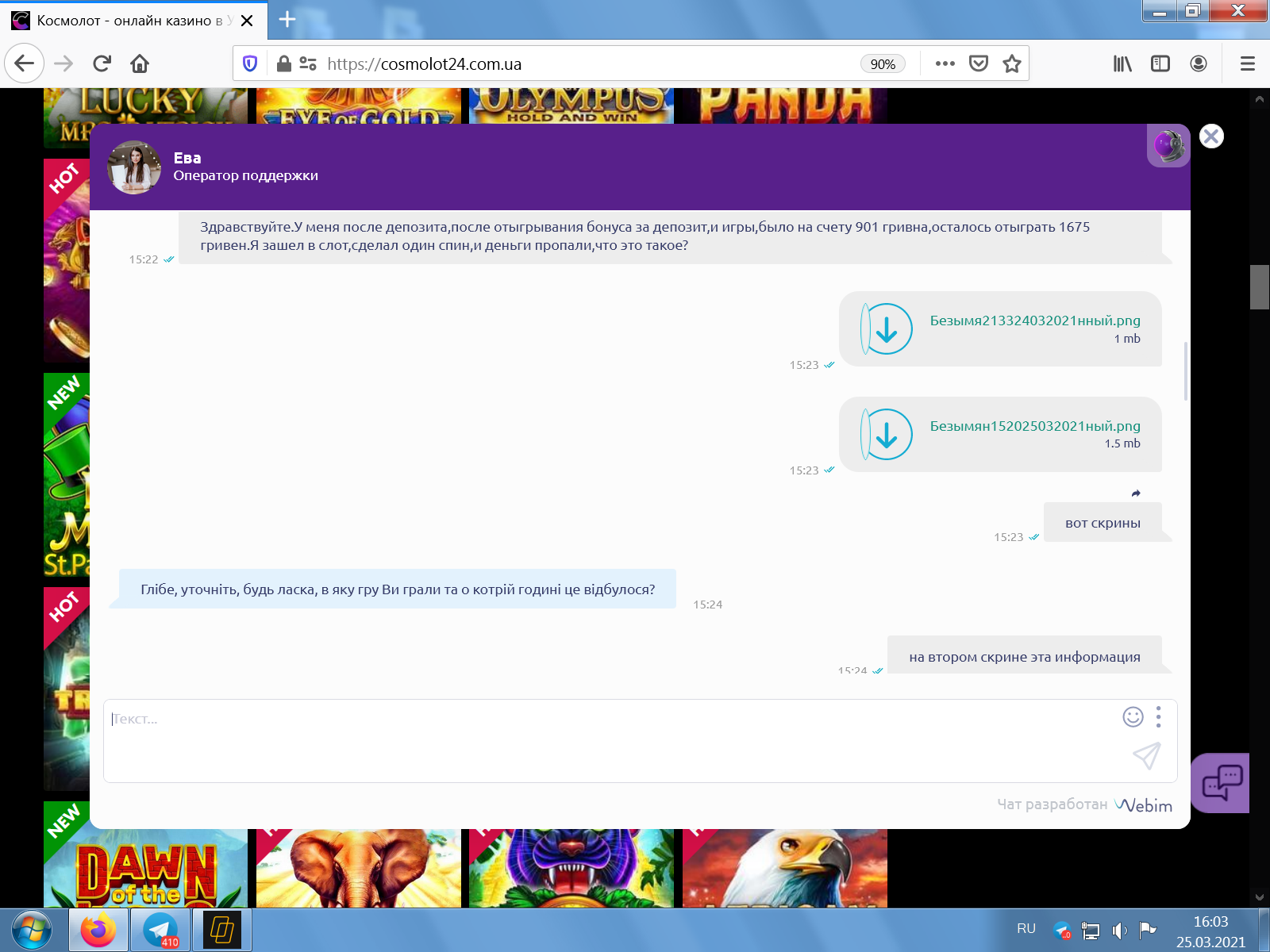The image size is (1270, 952).
Task: Click operator Ева's profile photo
Action: 134,167
